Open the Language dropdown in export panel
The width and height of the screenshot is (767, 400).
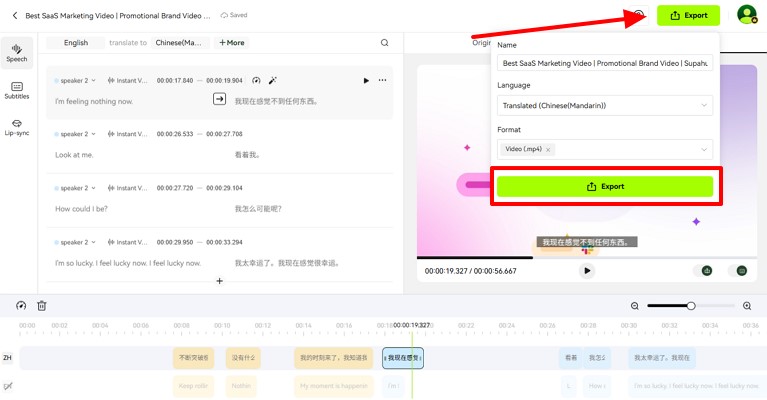point(605,105)
